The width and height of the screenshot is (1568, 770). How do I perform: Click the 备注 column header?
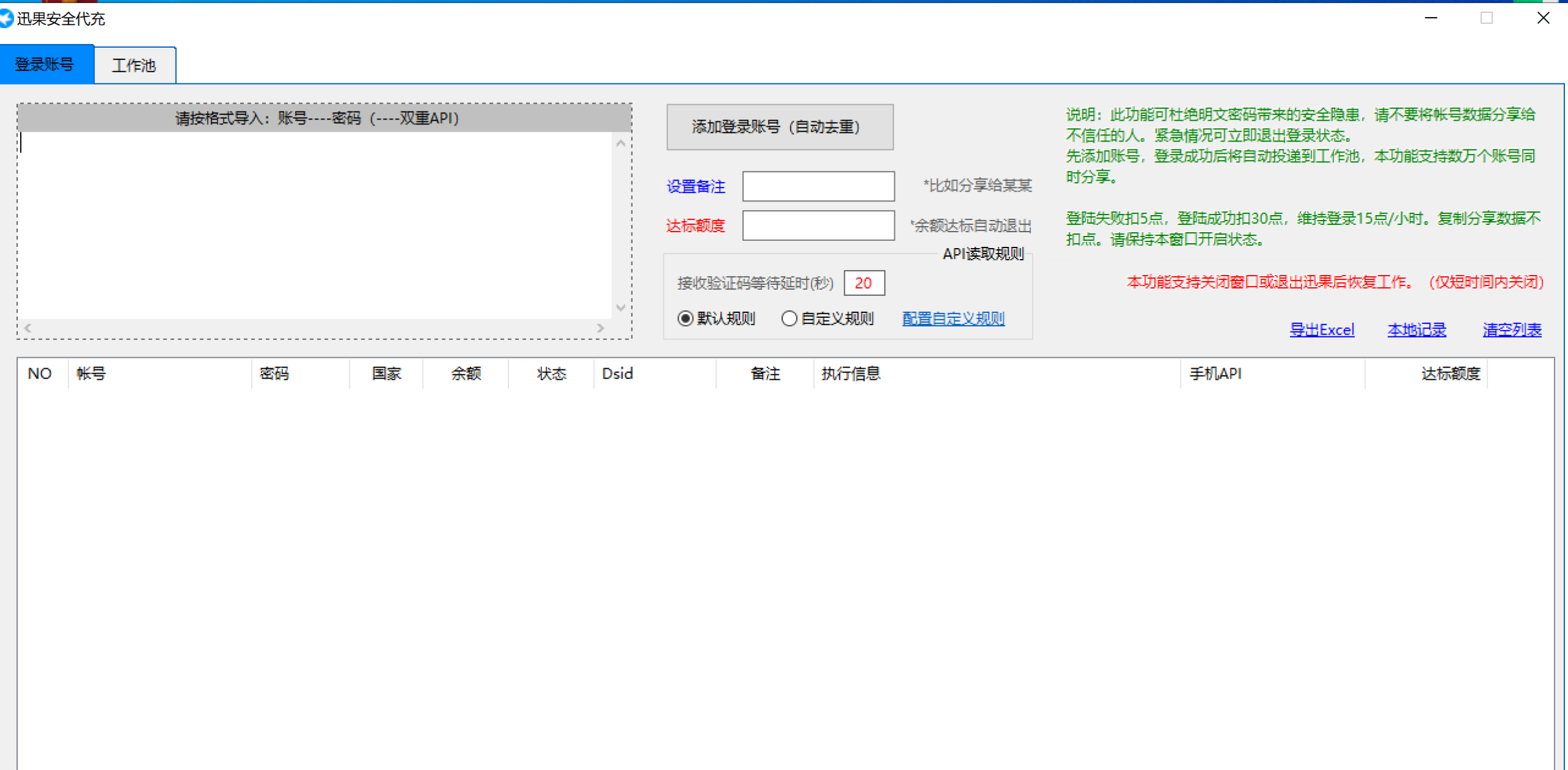point(765,374)
